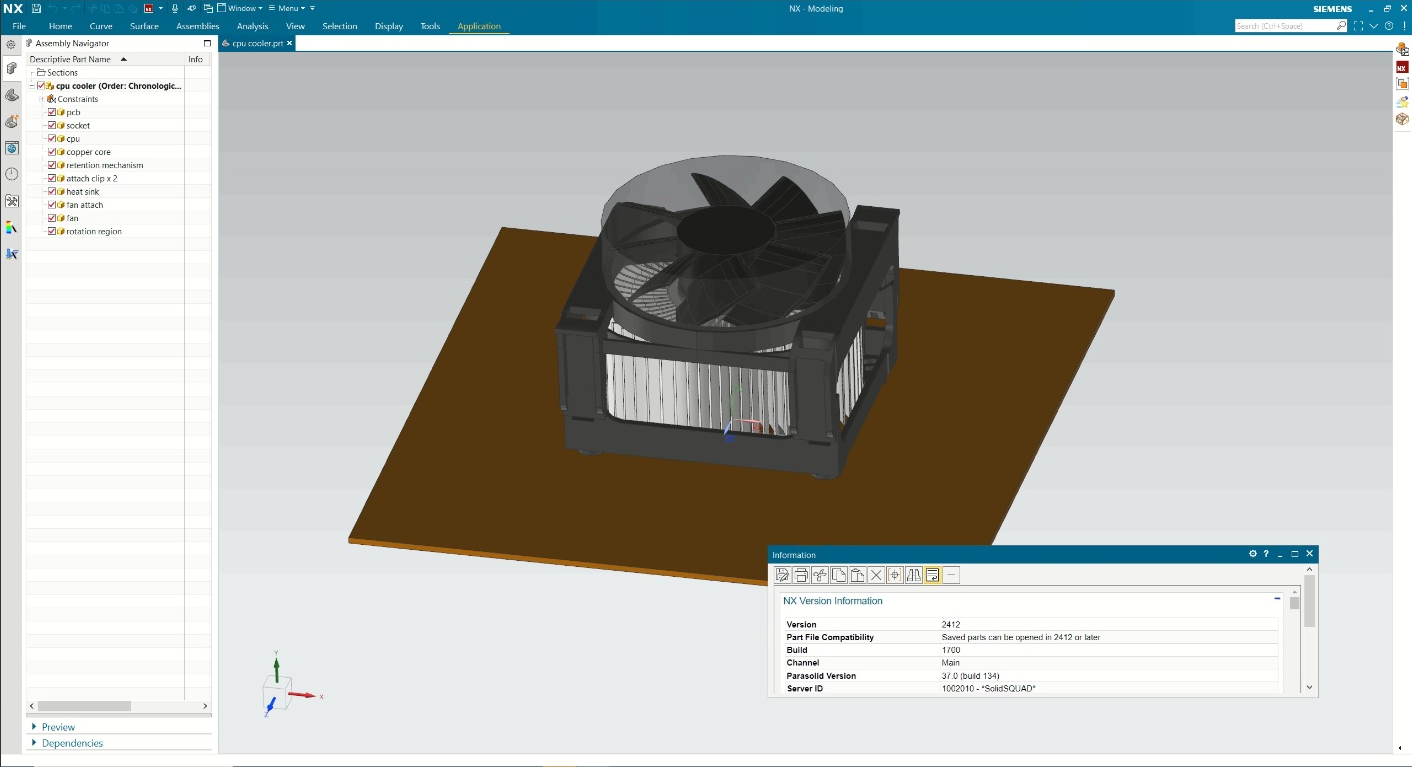Switch to the Assemblies ribbon tab
The image size is (1412, 767).
[197, 26]
